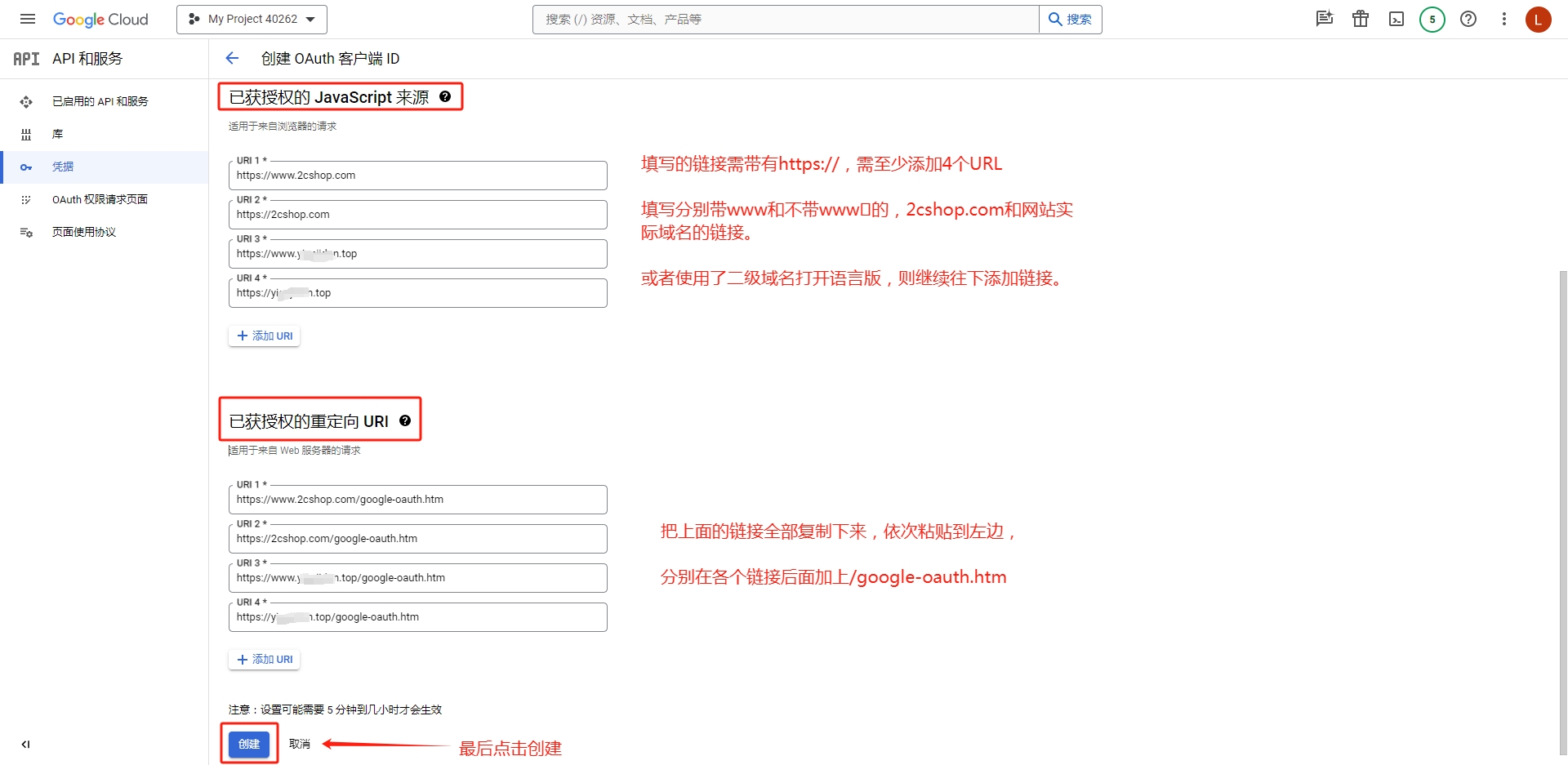Viewport: 1568px width, 765px height.
Task: Open the hamburger navigation menu
Action: [28, 19]
